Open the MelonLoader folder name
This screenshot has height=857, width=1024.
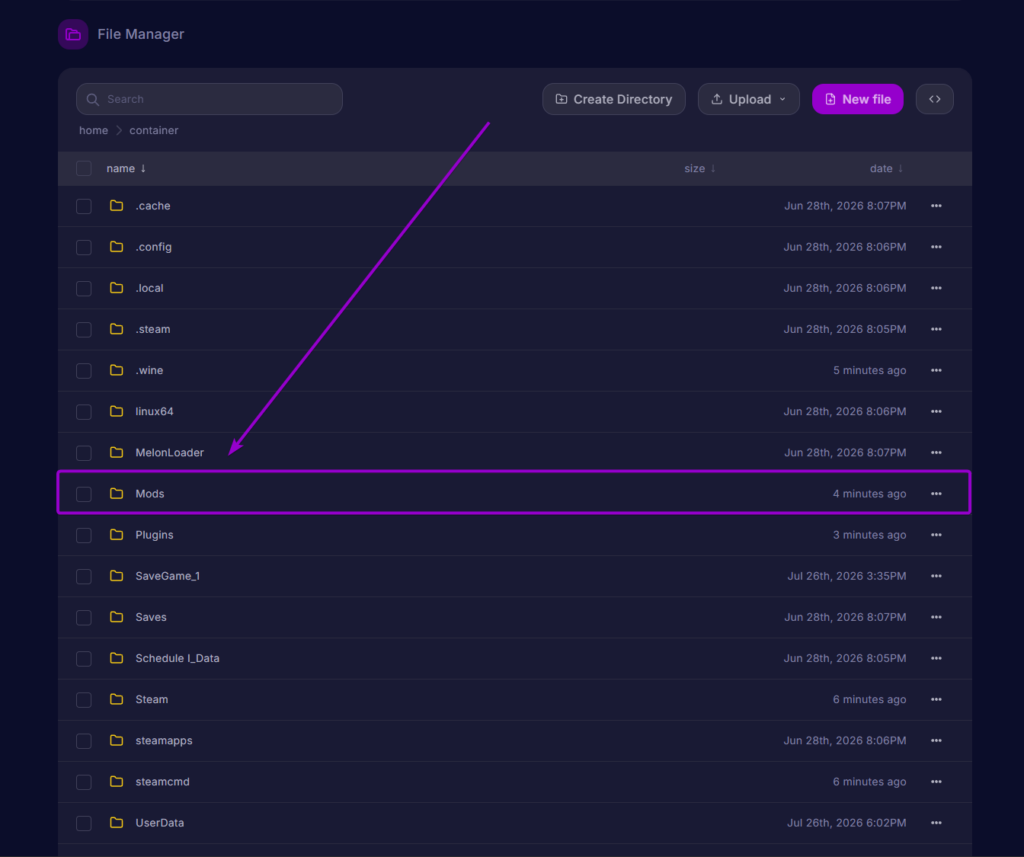pos(170,453)
